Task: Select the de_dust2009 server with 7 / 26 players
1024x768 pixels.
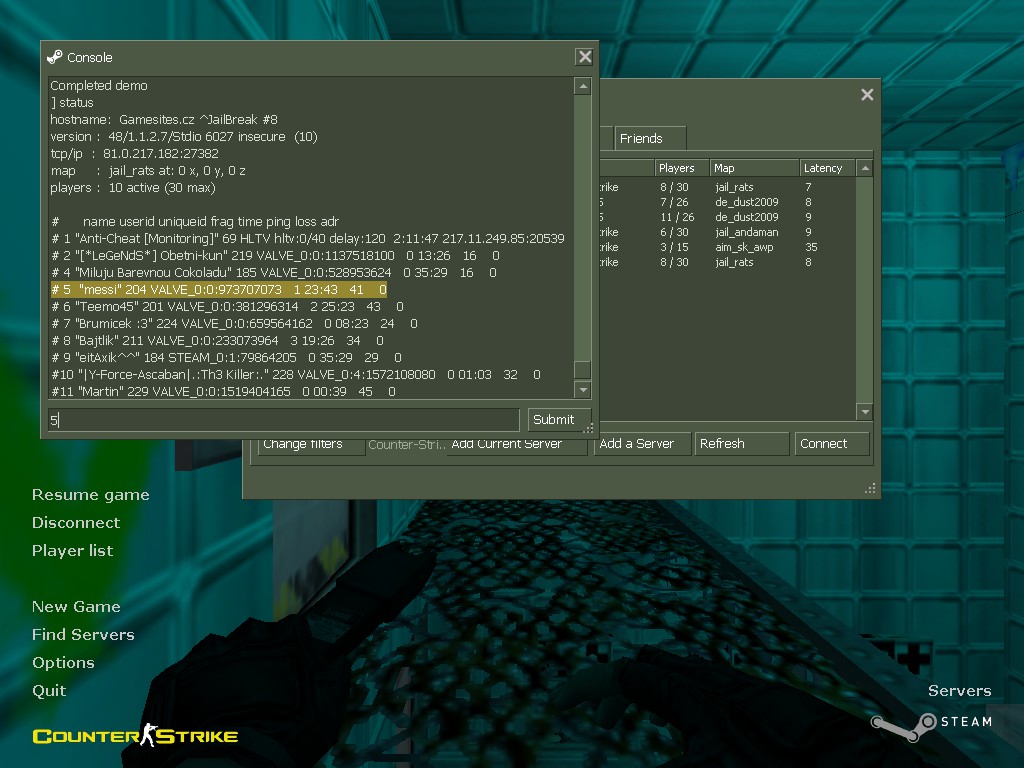Action: (727, 202)
